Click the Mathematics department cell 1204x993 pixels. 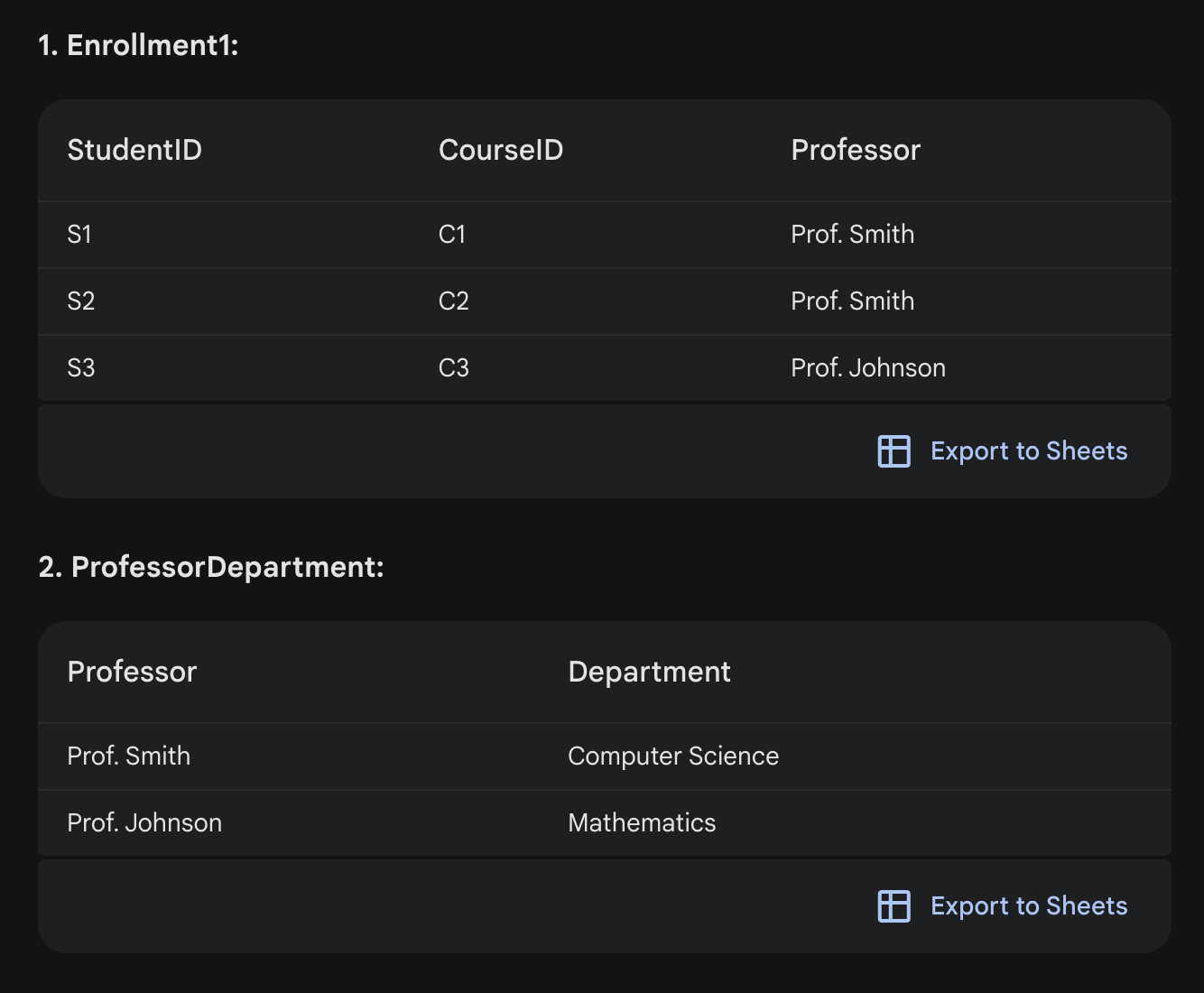pos(641,823)
